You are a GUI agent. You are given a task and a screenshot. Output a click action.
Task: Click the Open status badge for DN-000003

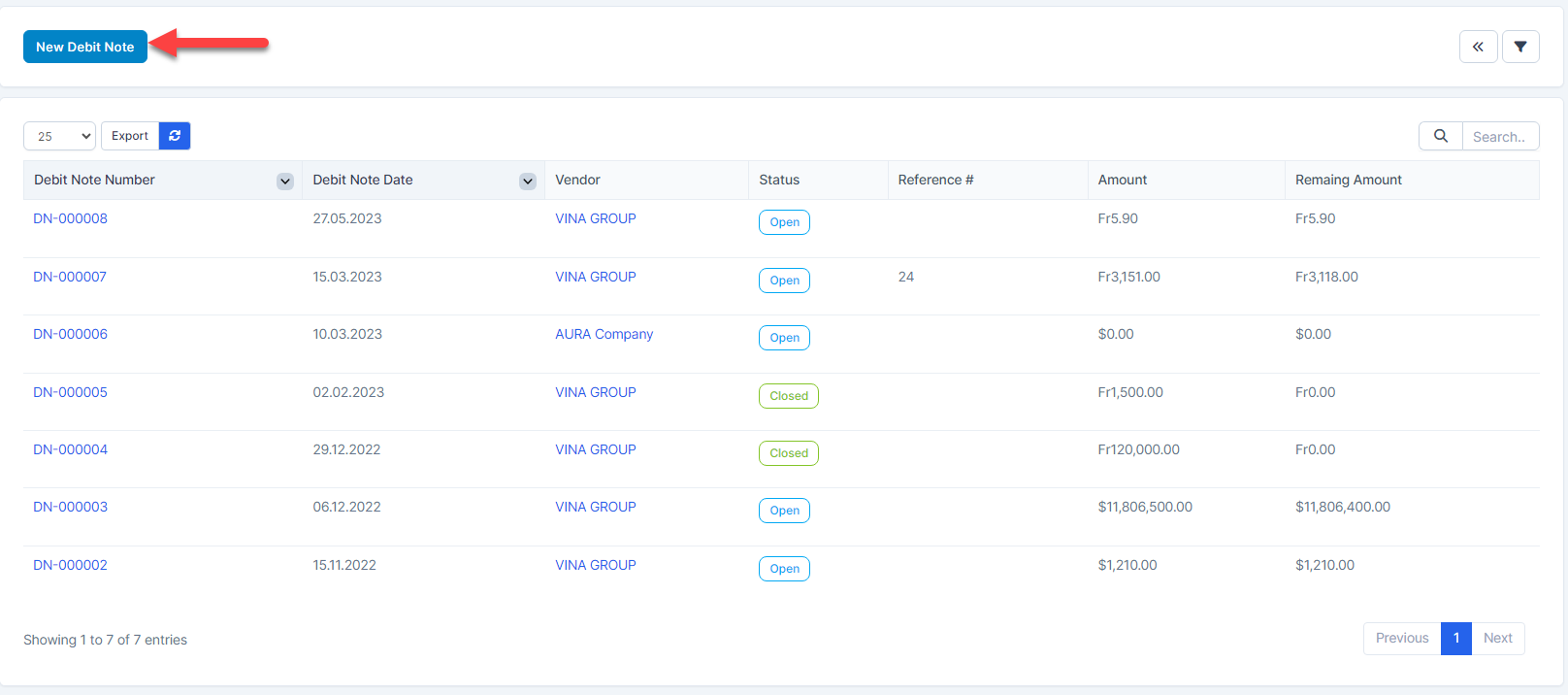[x=784, y=511]
